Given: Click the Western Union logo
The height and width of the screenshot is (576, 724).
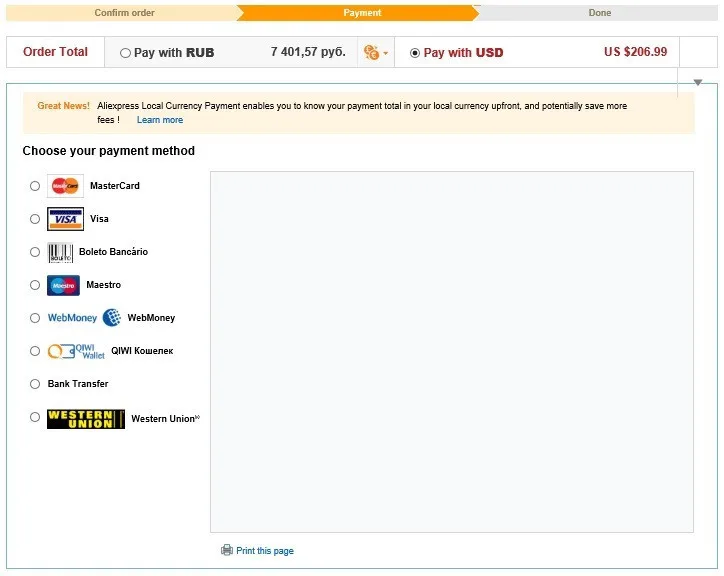Looking at the screenshot, I should point(86,418).
